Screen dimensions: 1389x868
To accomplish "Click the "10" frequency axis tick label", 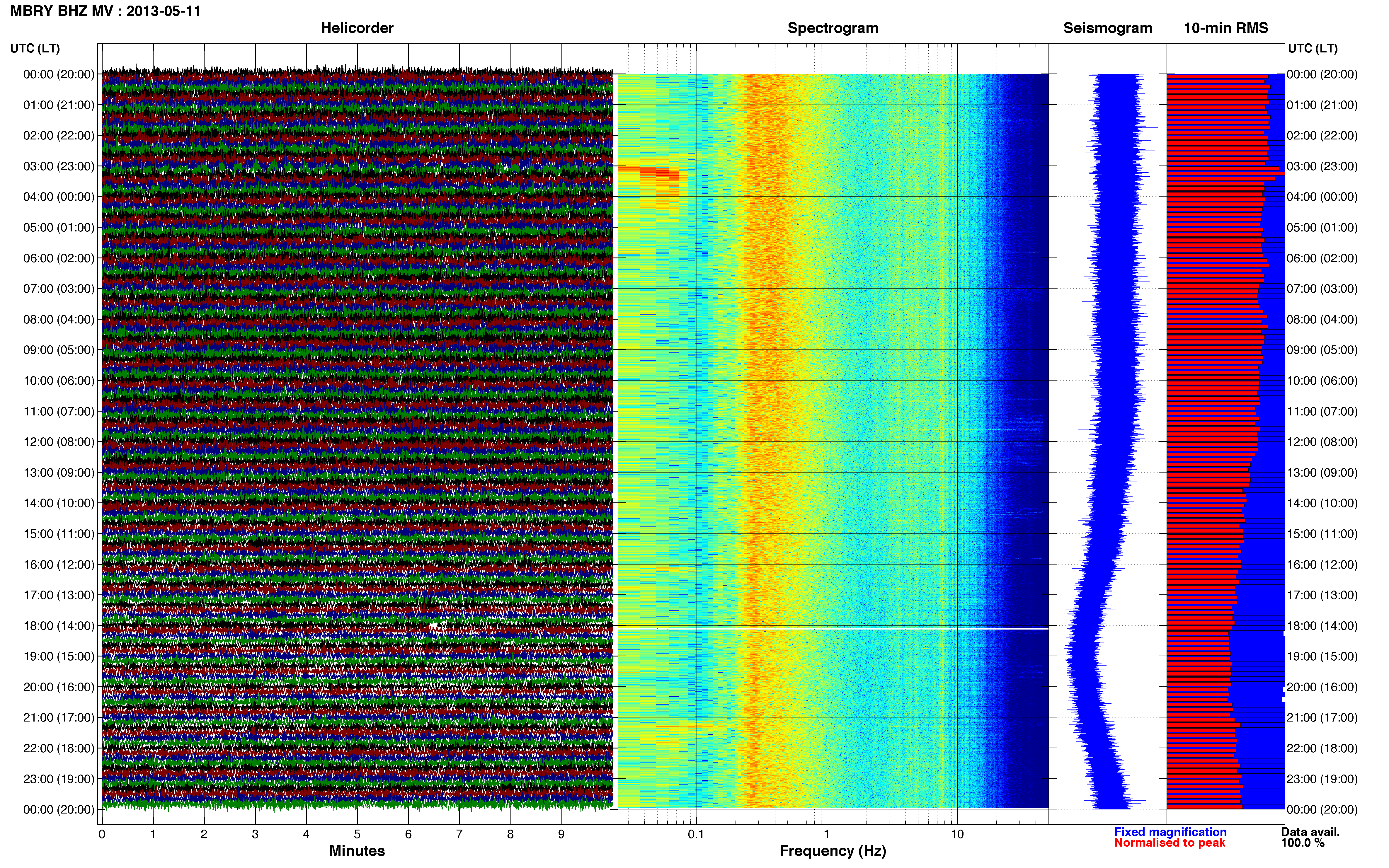I will (x=957, y=834).
